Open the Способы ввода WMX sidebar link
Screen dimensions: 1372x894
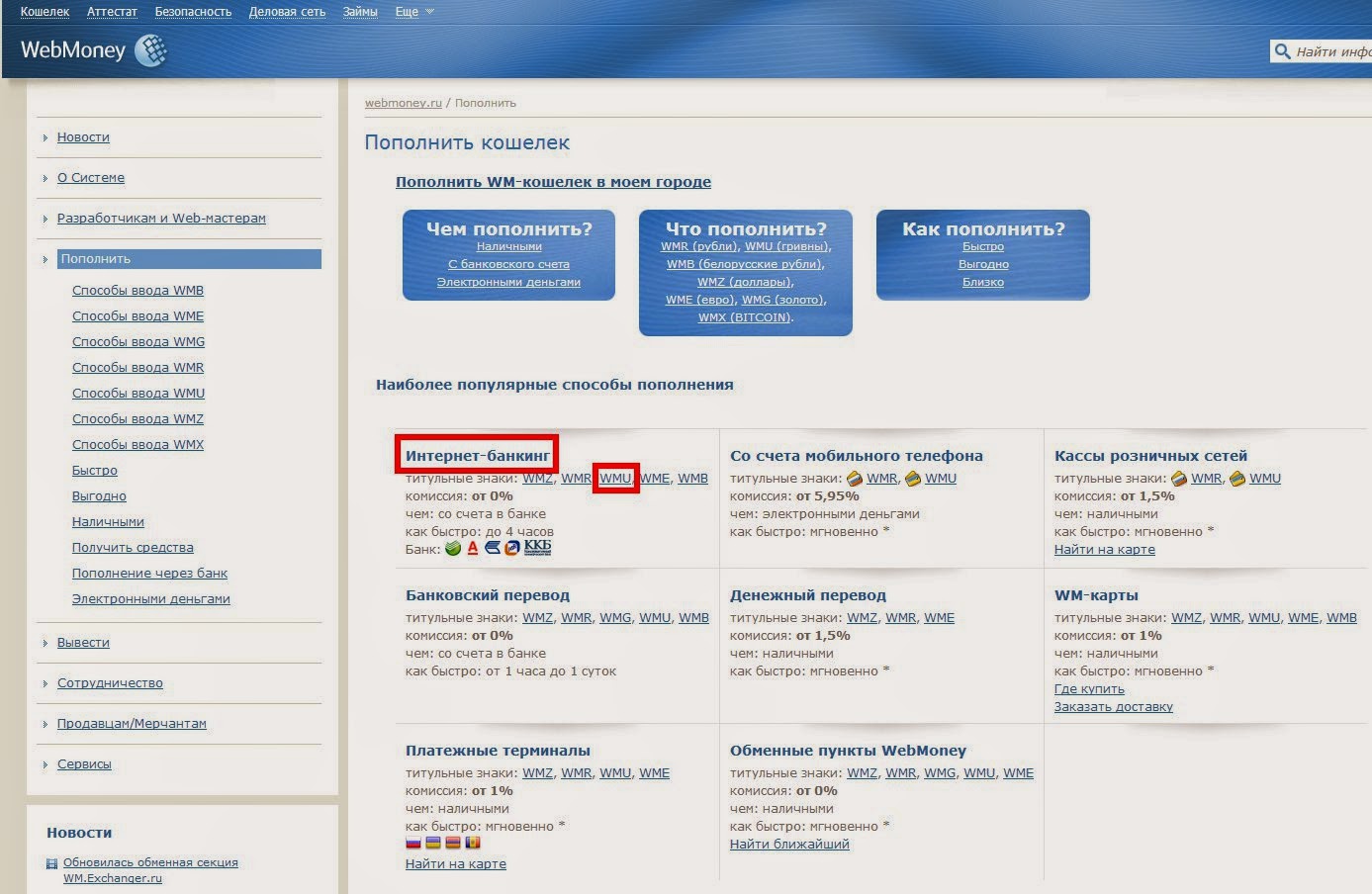point(137,445)
